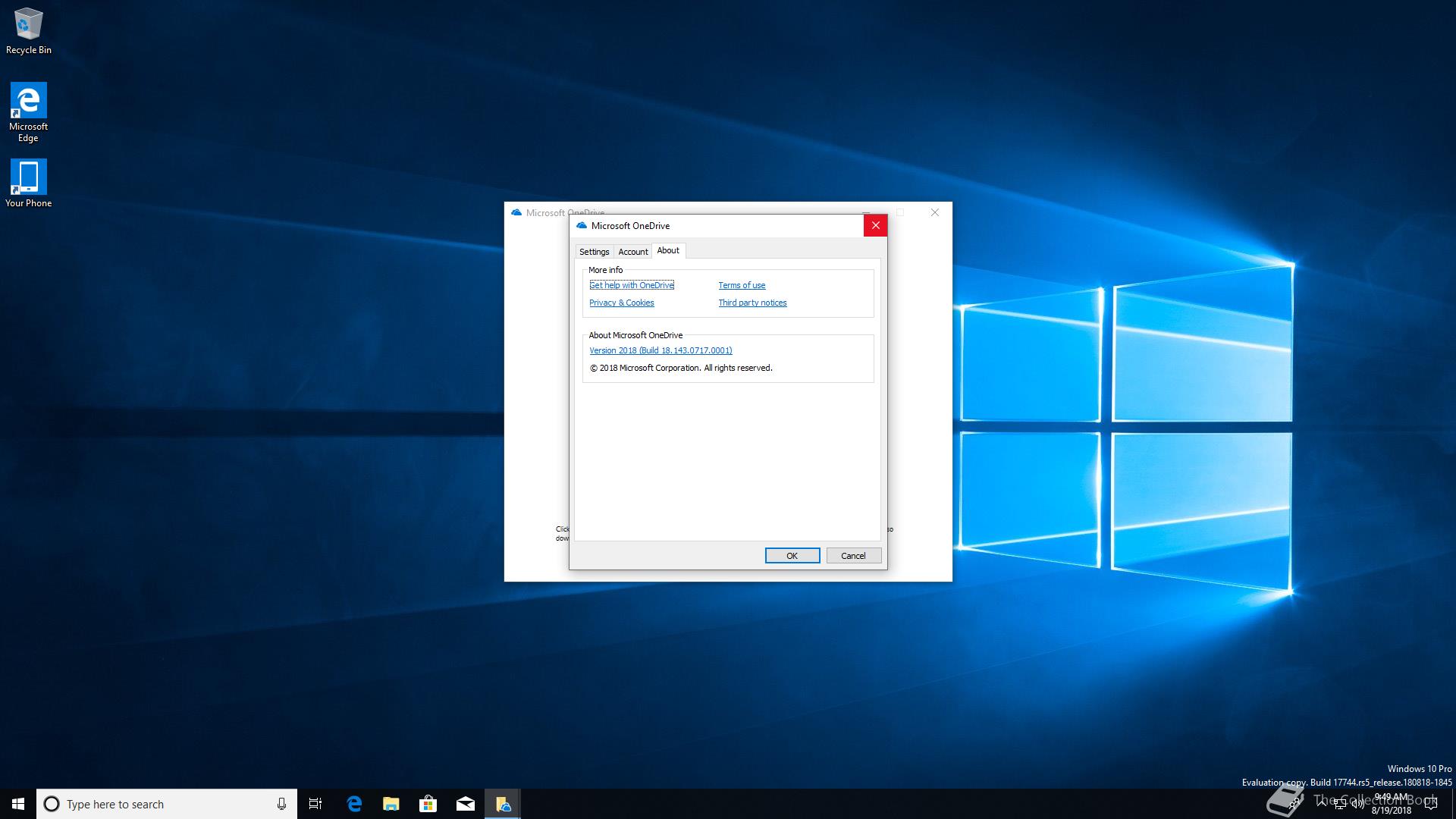Launch Microsoft Edge from taskbar
This screenshot has width=1456, height=819.
(354, 804)
